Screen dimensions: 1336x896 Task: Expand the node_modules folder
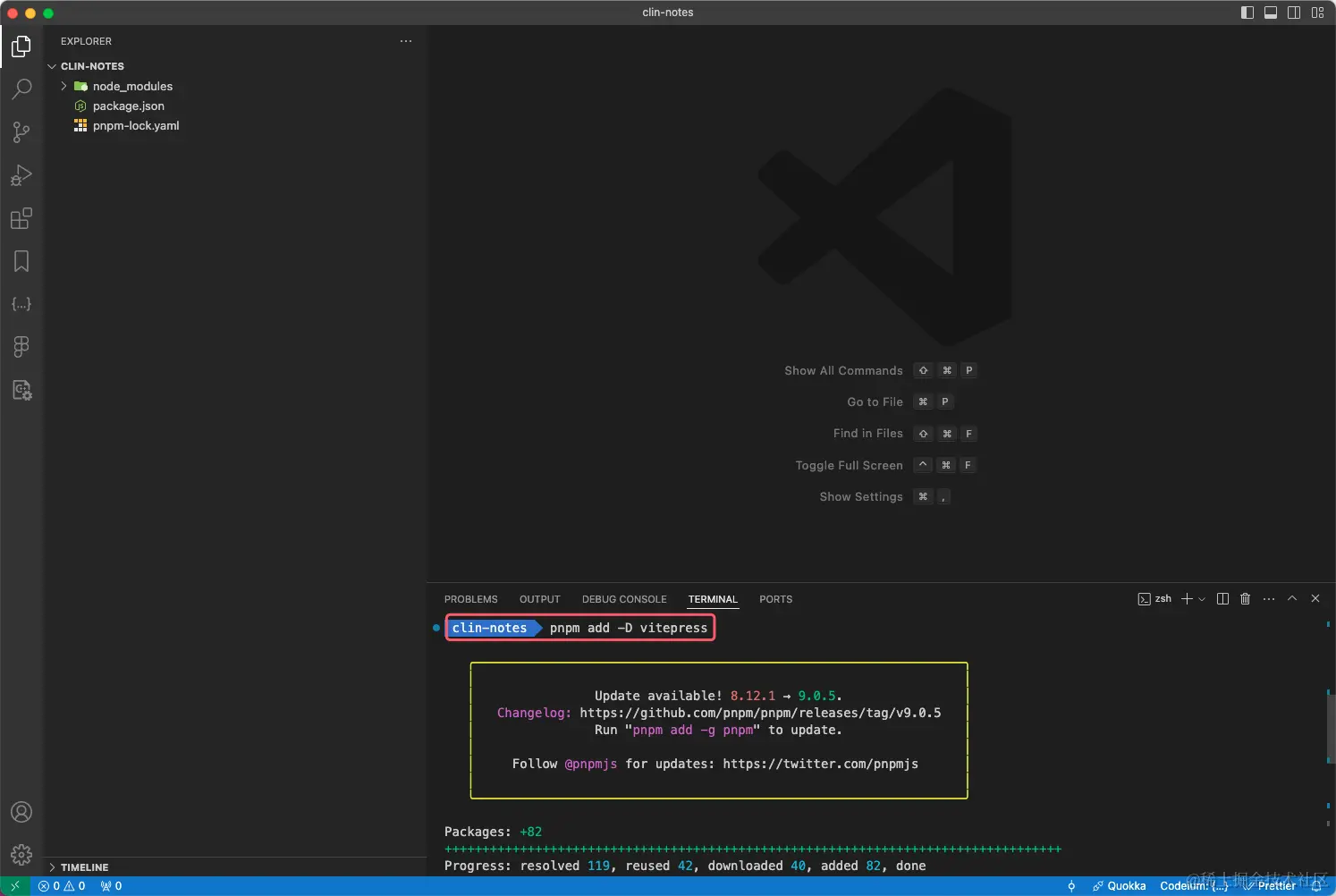click(235, 86)
